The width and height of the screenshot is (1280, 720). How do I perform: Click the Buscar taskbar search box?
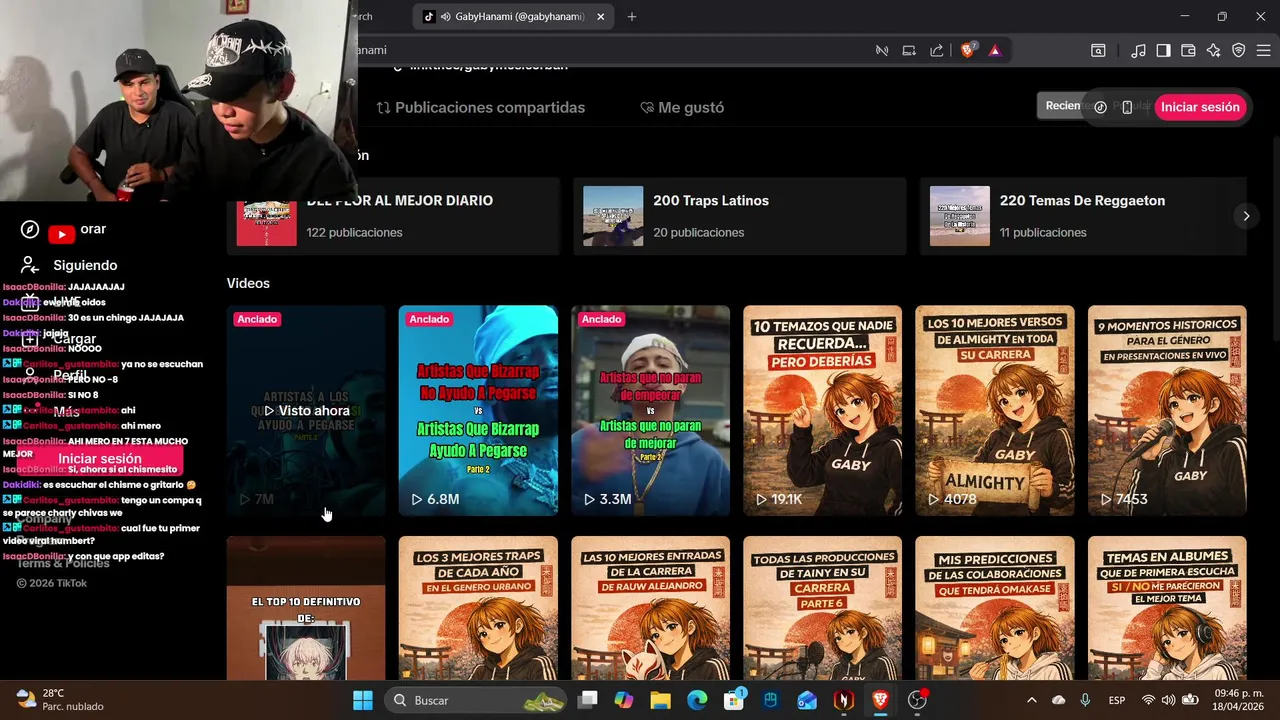476,700
